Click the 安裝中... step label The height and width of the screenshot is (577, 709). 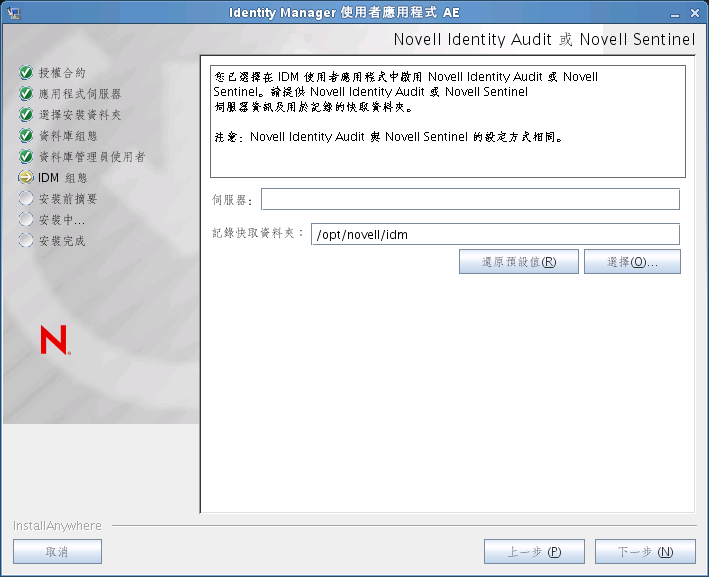62,220
